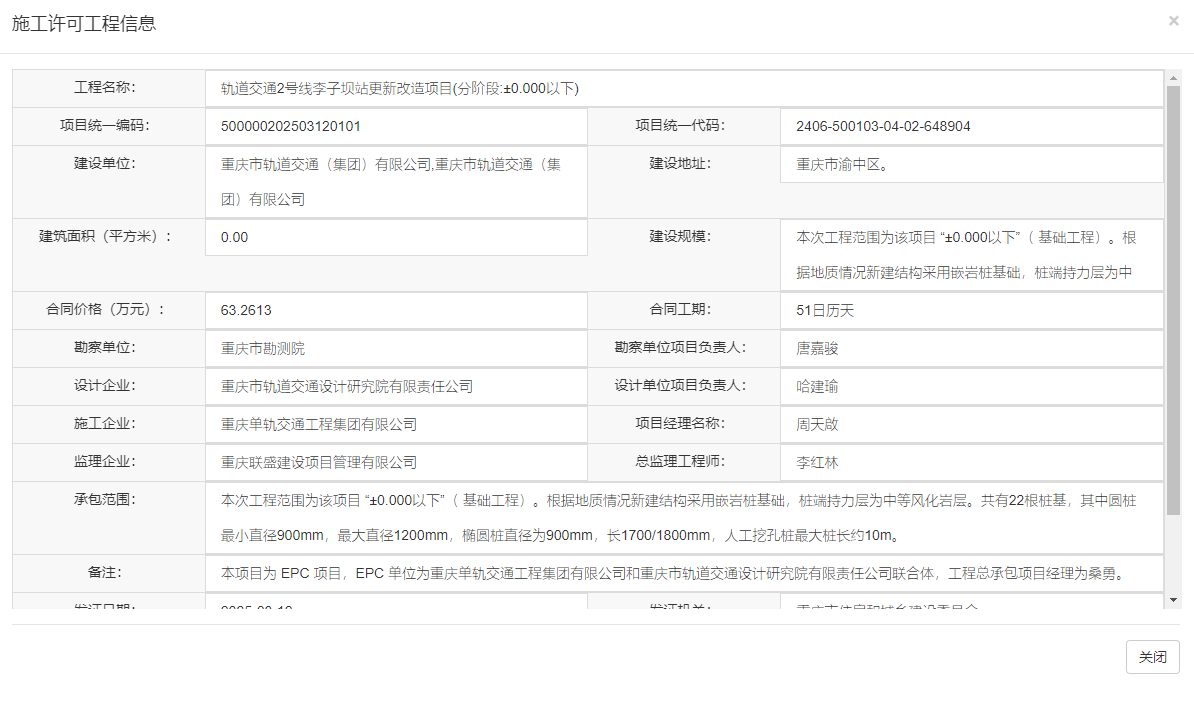Click the 合同工期 value 51日历天
This screenshot has width=1194, height=703.
pos(825,310)
